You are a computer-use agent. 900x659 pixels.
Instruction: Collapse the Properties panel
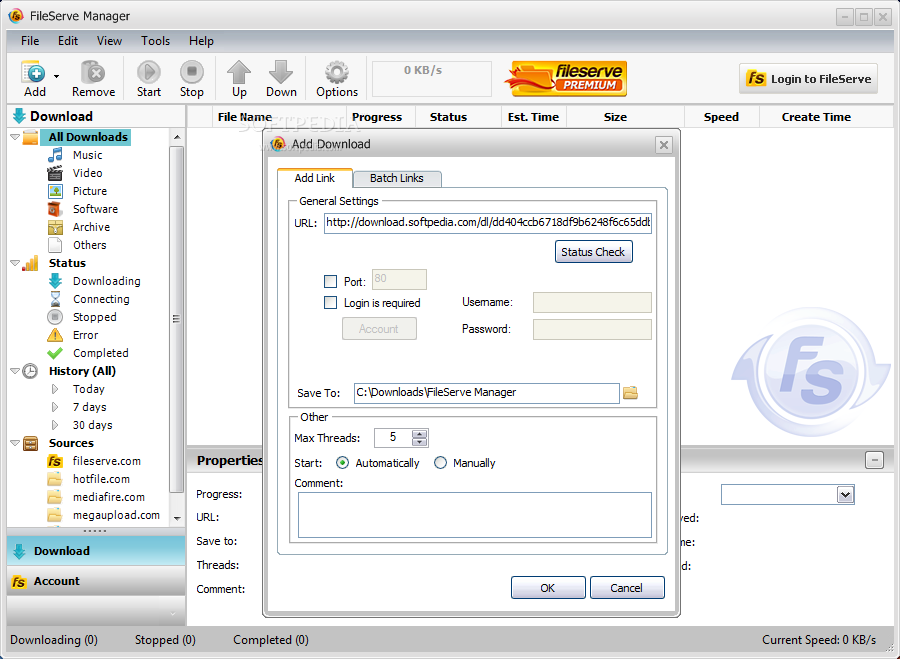(874, 460)
